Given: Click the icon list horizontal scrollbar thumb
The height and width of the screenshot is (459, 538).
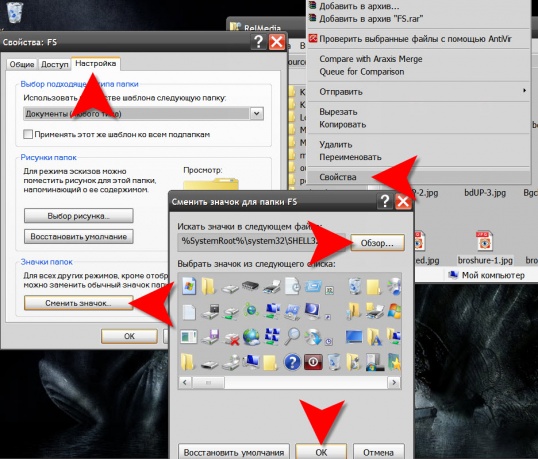Looking at the screenshot, I should coord(208,382).
